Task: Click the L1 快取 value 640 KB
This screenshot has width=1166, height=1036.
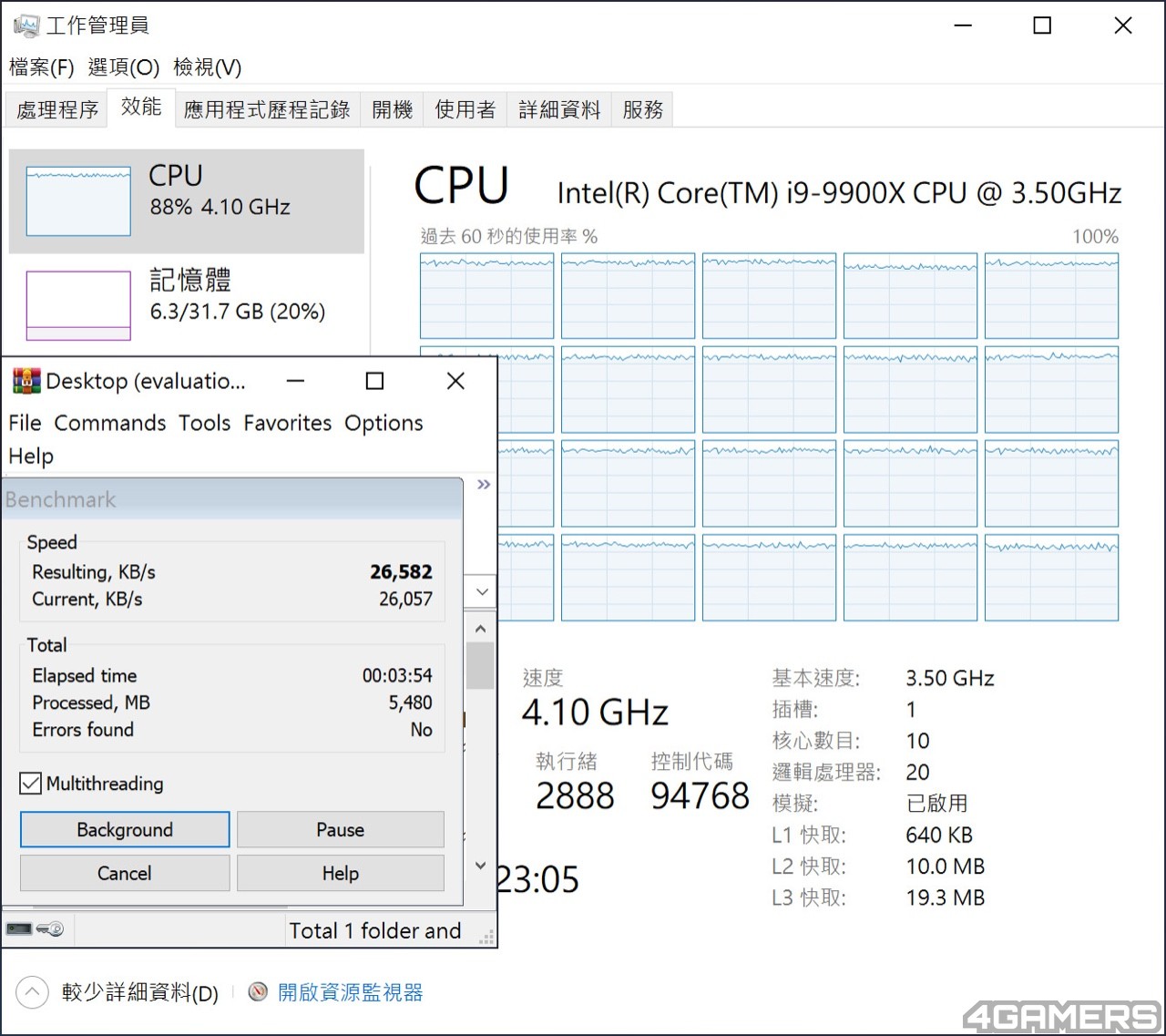Action: 939,836
